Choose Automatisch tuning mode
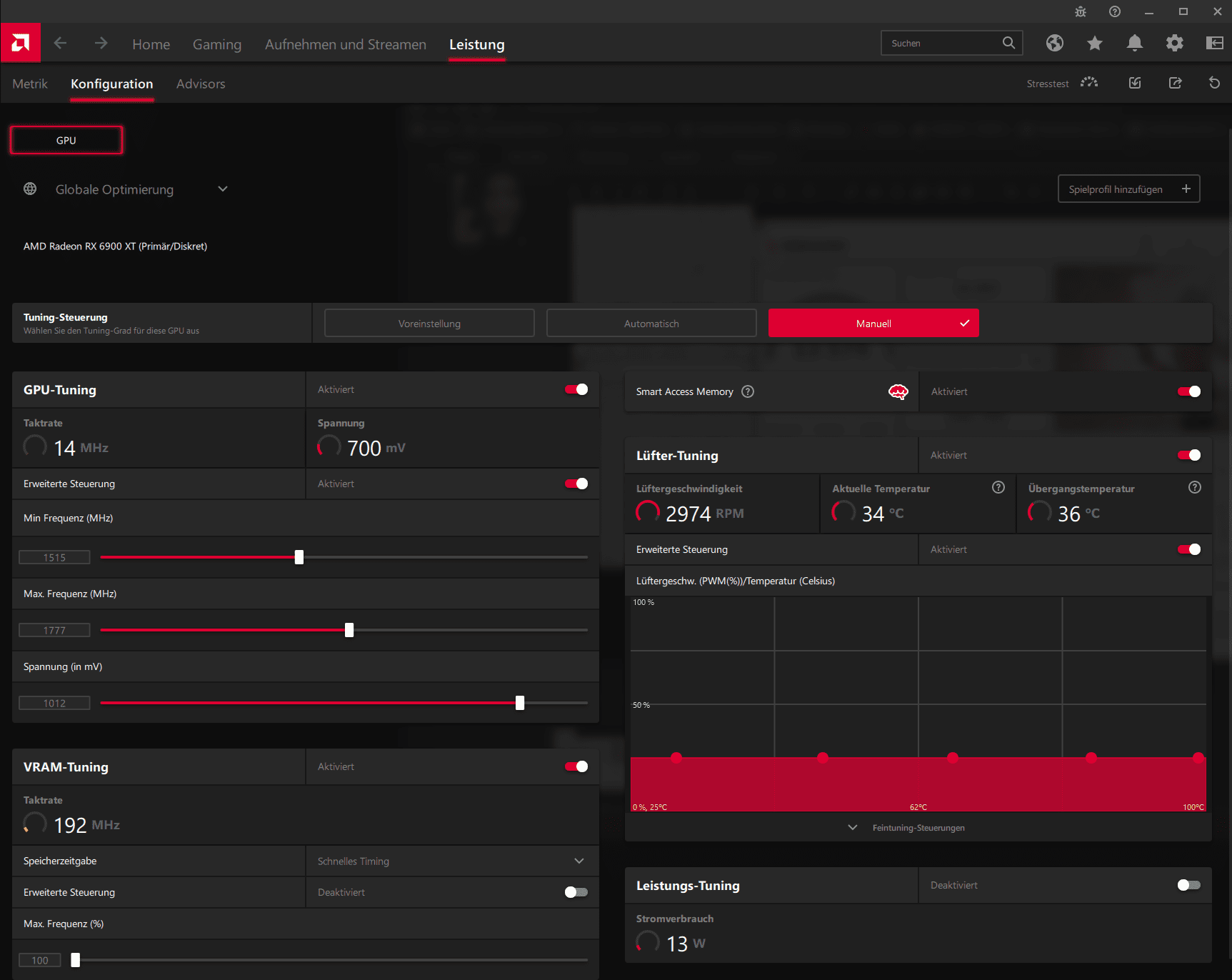 coord(651,323)
